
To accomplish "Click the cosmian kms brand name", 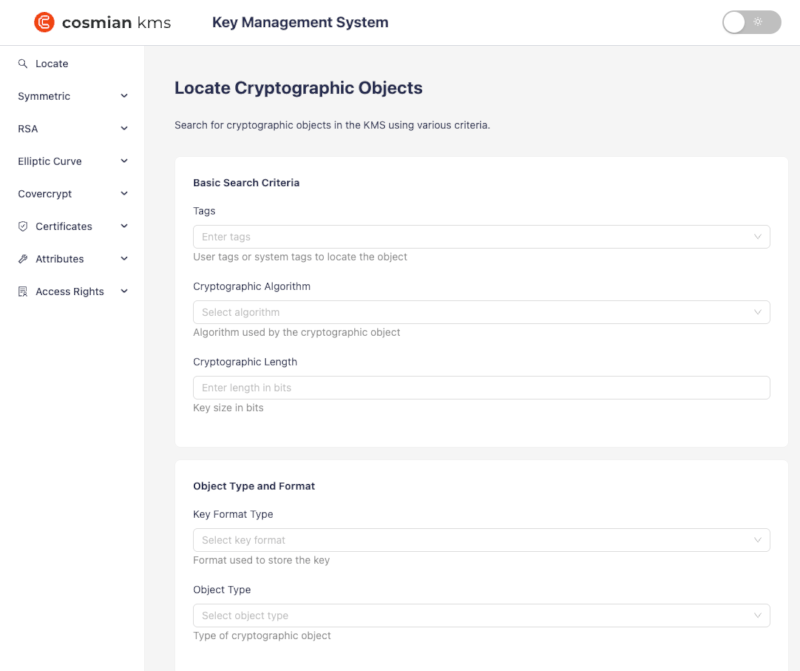I will 116,22.
